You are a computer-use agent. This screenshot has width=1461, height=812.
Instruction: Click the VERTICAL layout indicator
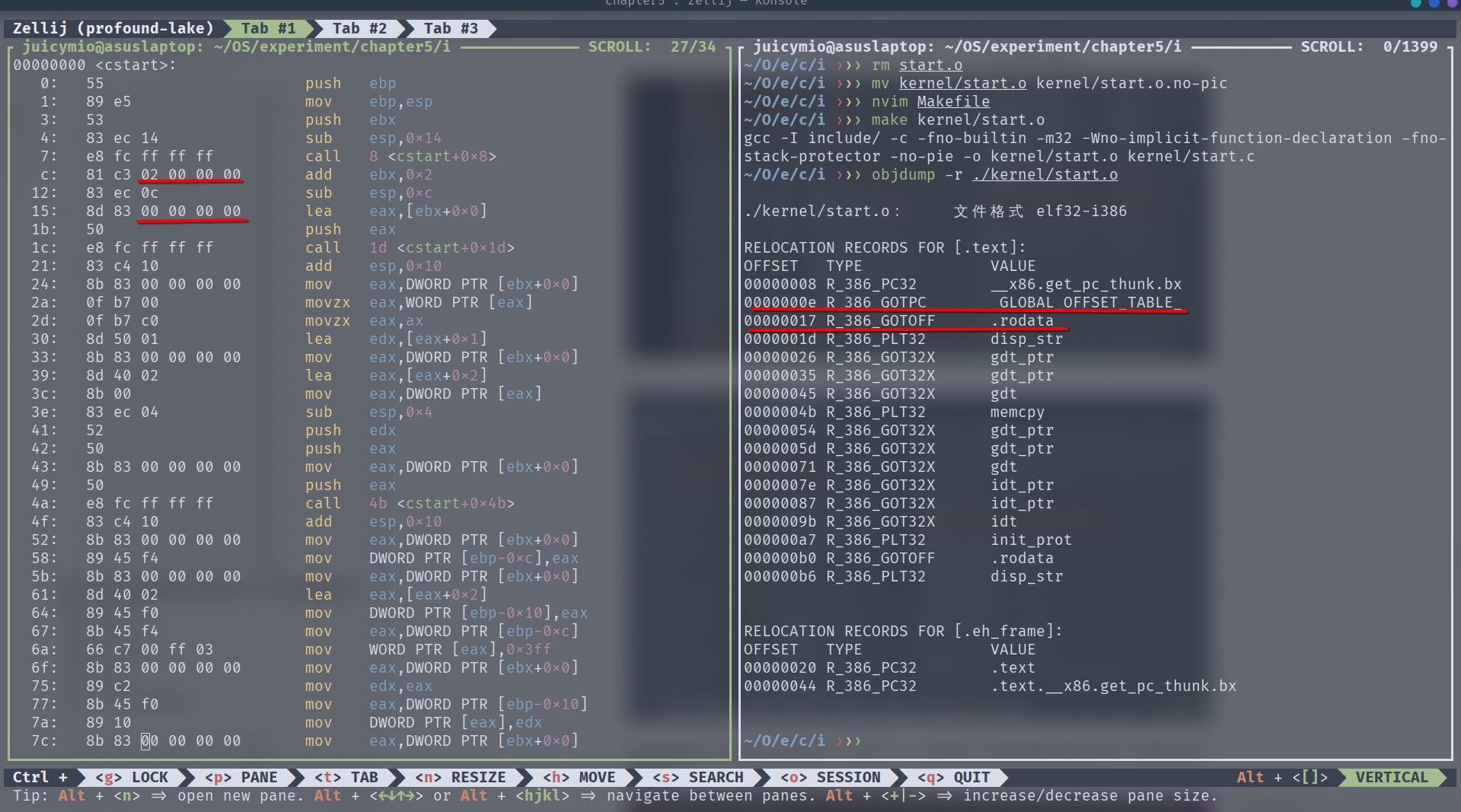(x=1391, y=777)
